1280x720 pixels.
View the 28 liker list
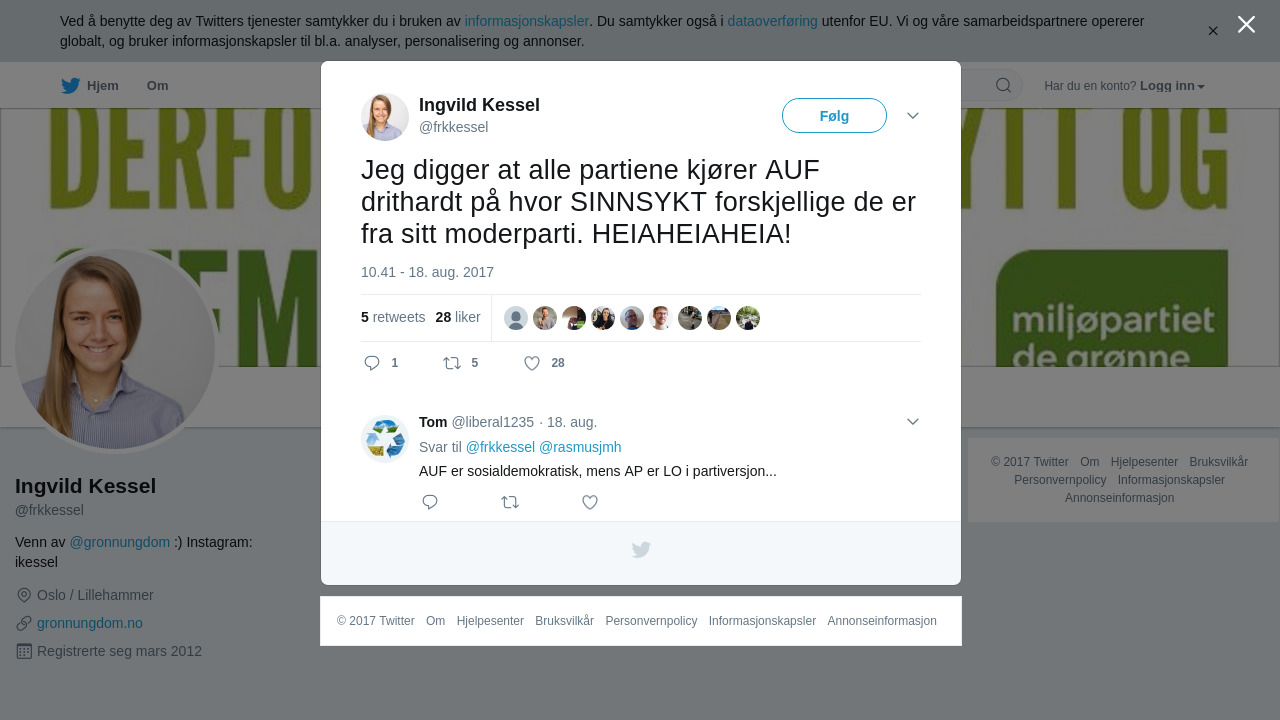(458, 317)
